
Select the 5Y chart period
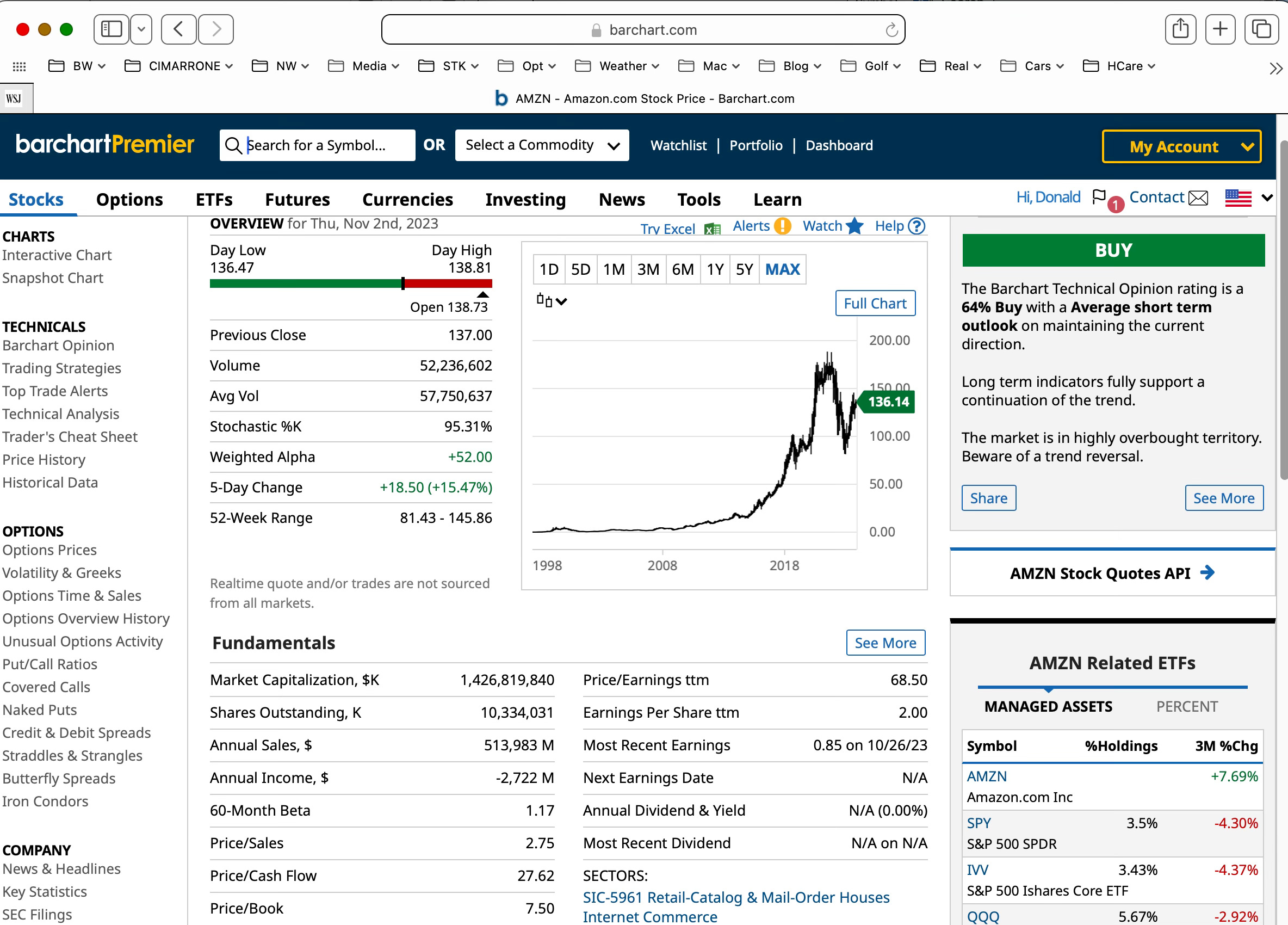[x=745, y=269]
